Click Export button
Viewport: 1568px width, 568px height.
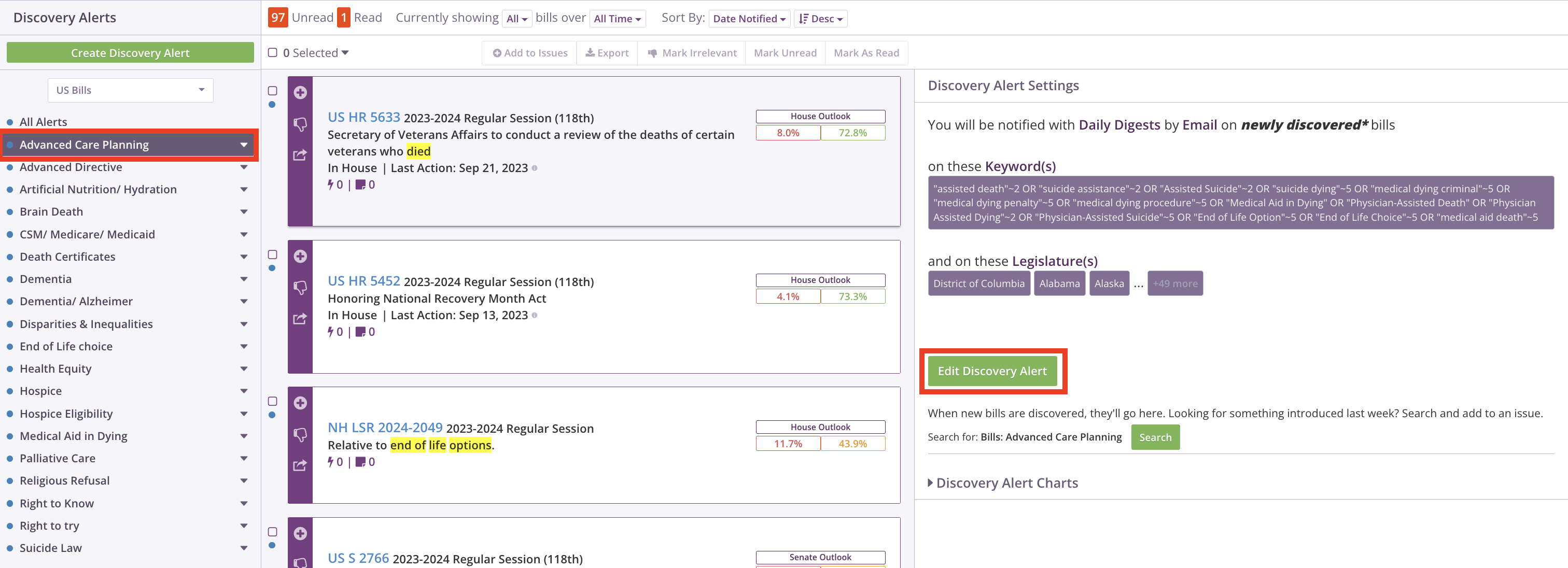pos(607,53)
